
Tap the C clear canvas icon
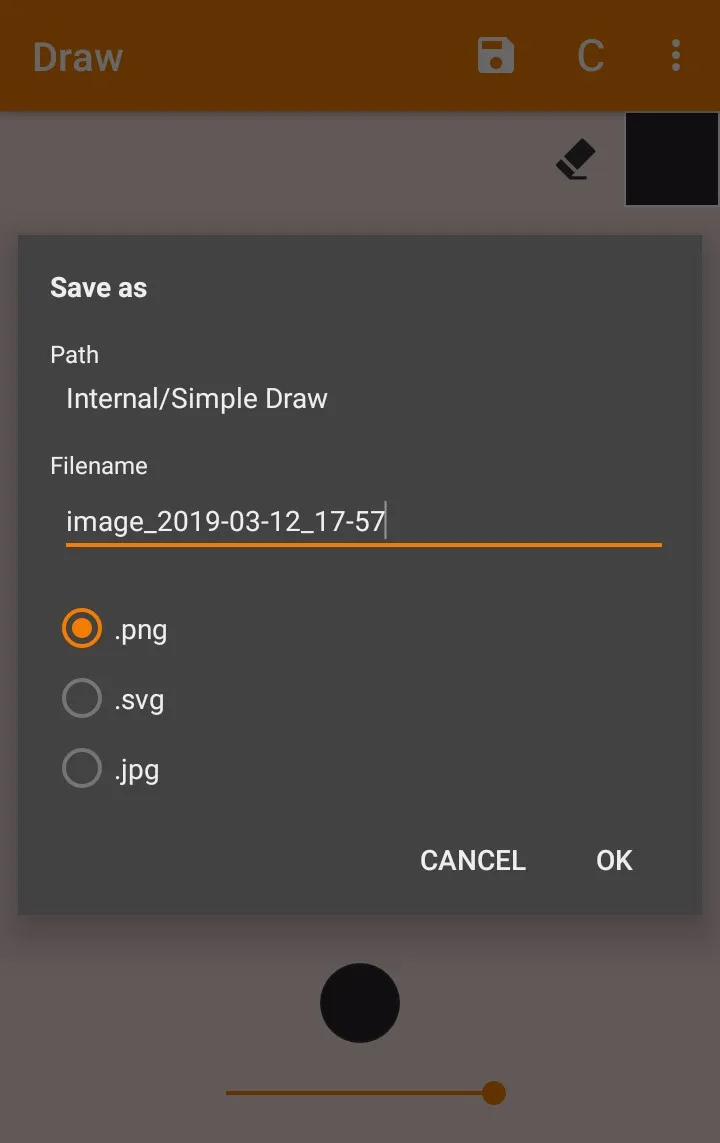[x=590, y=55]
